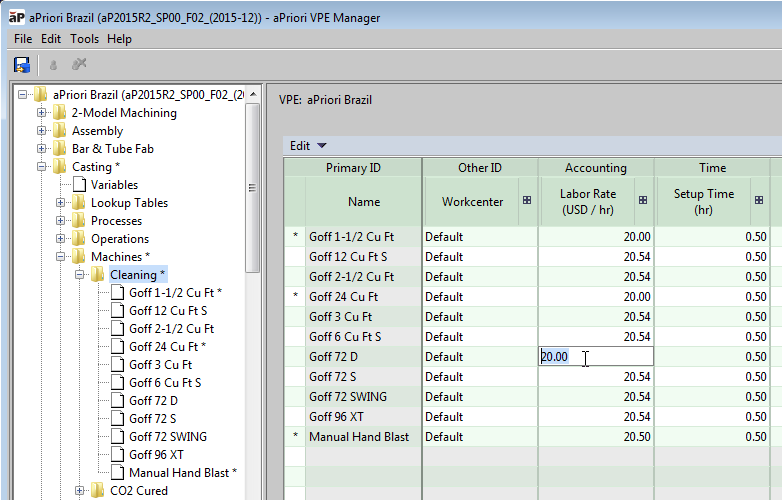Image resolution: width=782 pixels, height=500 pixels.
Task: Click the grid icon beside Workcenter header
Action: [526, 201]
